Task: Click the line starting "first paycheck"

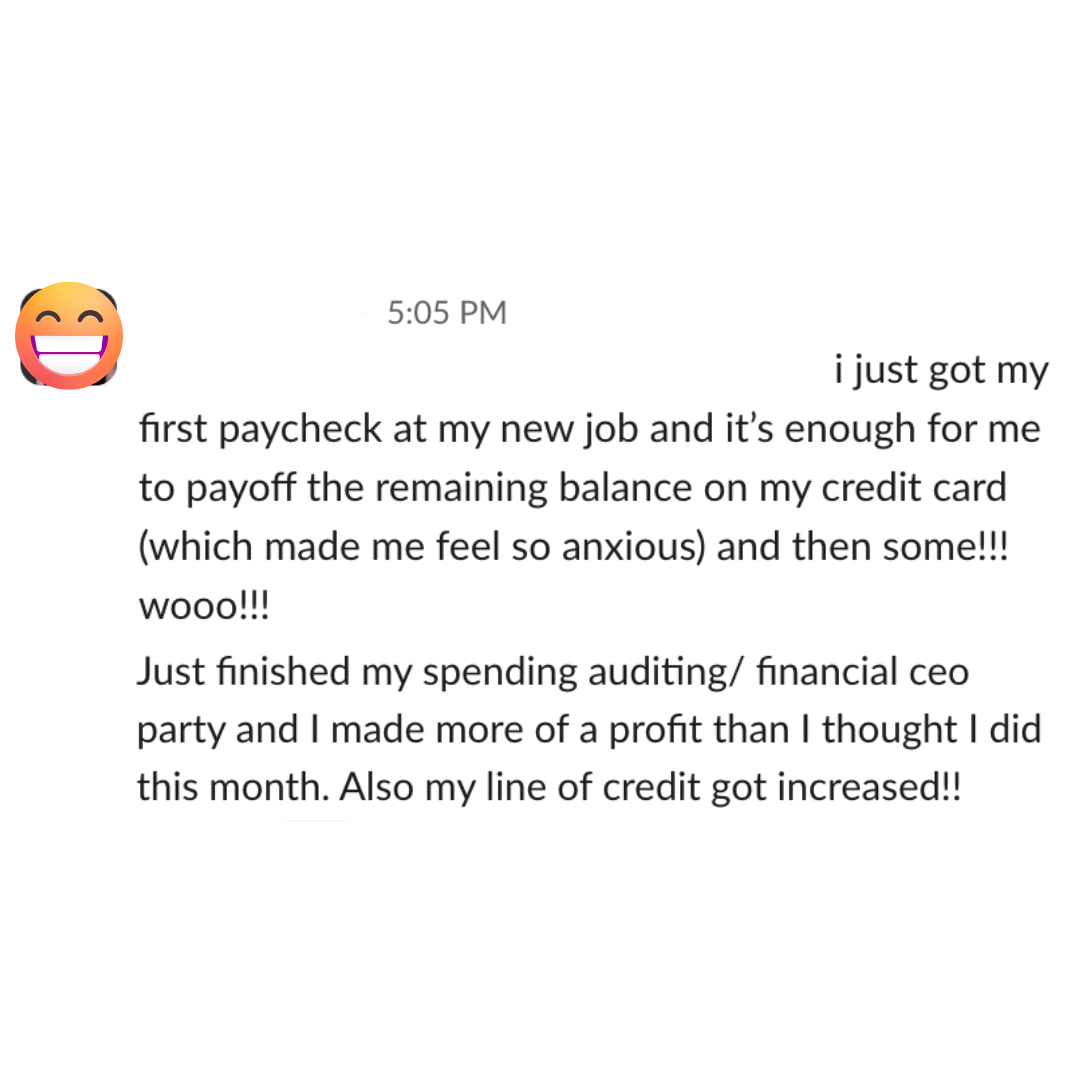Action: [588, 430]
